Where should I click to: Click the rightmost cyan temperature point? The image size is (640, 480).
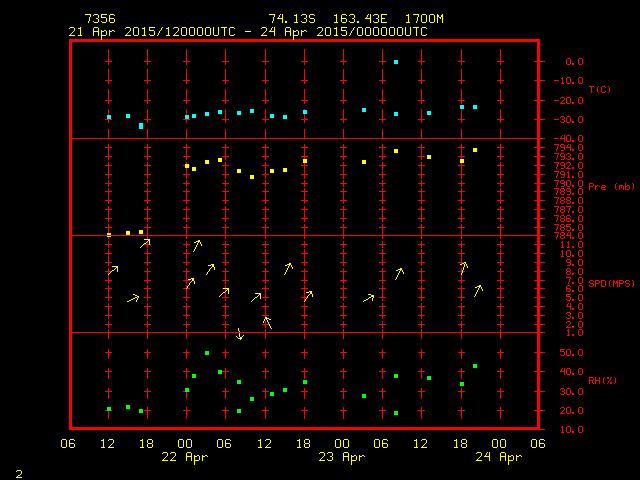(x=475, y=107)
